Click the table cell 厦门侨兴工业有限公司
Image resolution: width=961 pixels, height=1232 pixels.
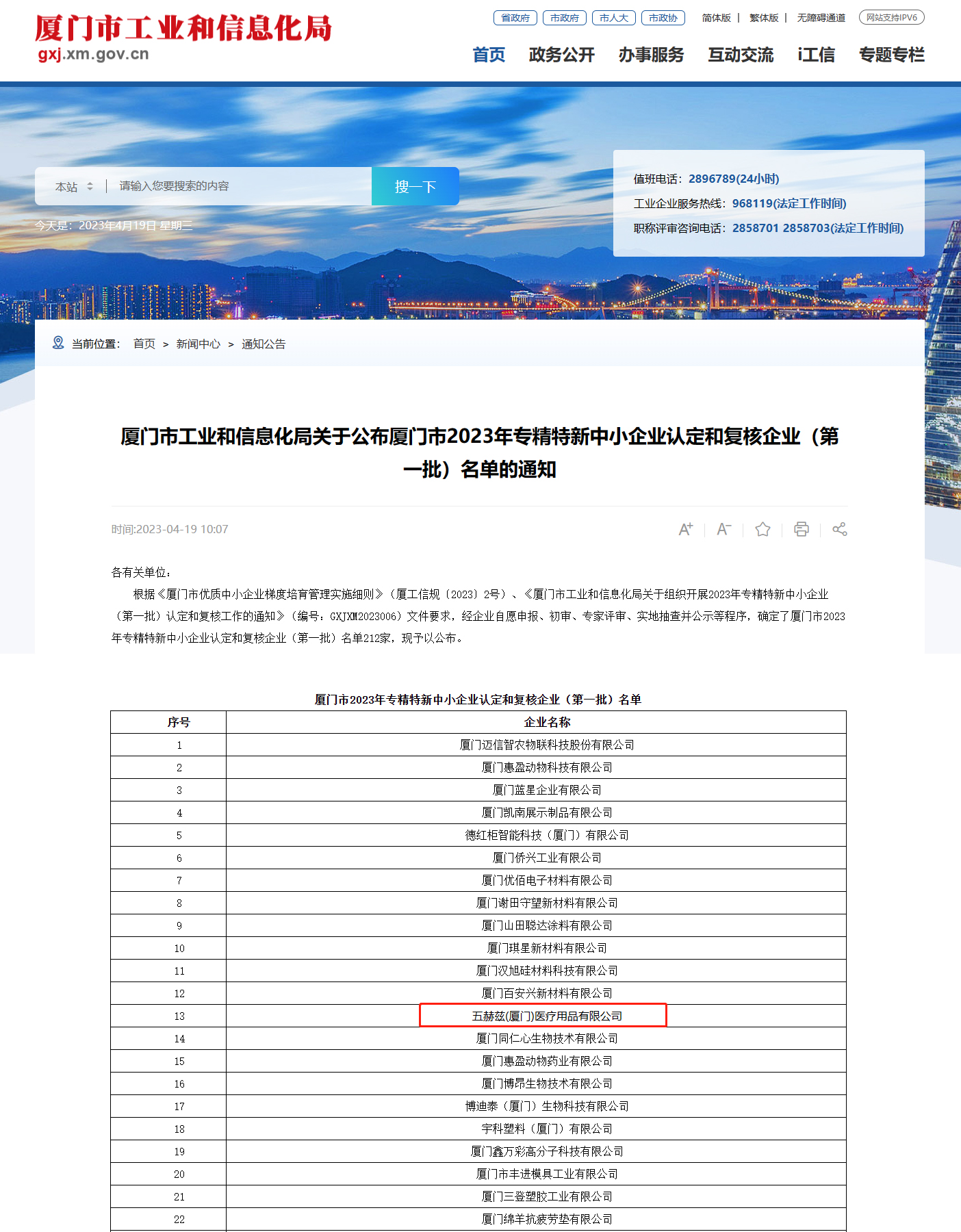[536, 858]
